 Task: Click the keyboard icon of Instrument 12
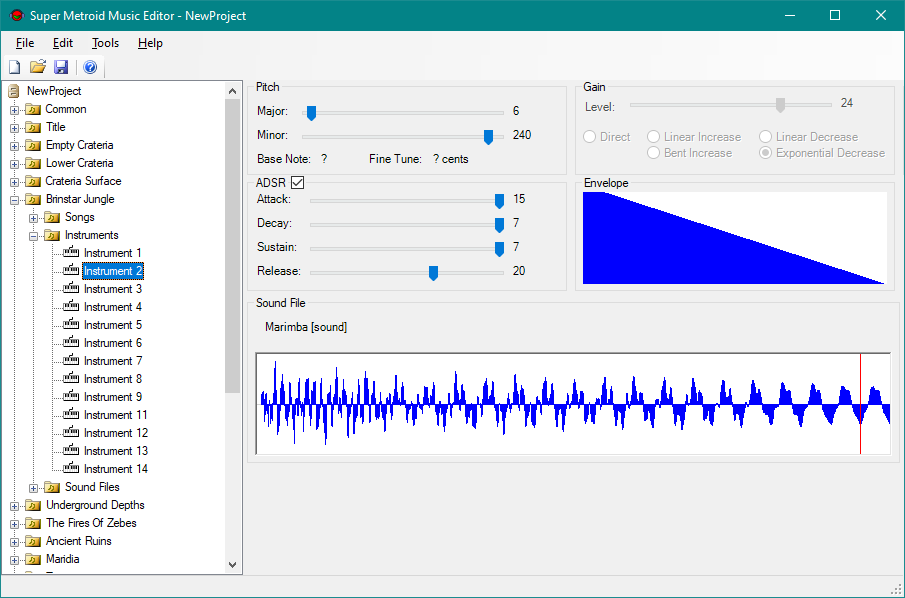pyautogui.click(x=71, y=432)
